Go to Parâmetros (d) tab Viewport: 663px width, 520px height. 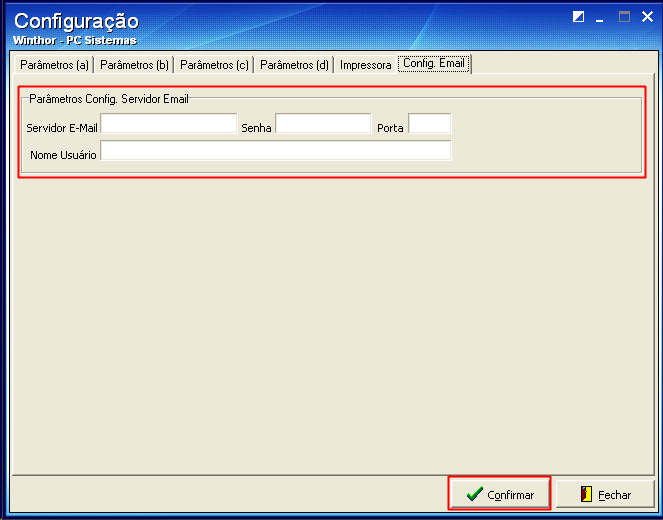click(294, 65)
